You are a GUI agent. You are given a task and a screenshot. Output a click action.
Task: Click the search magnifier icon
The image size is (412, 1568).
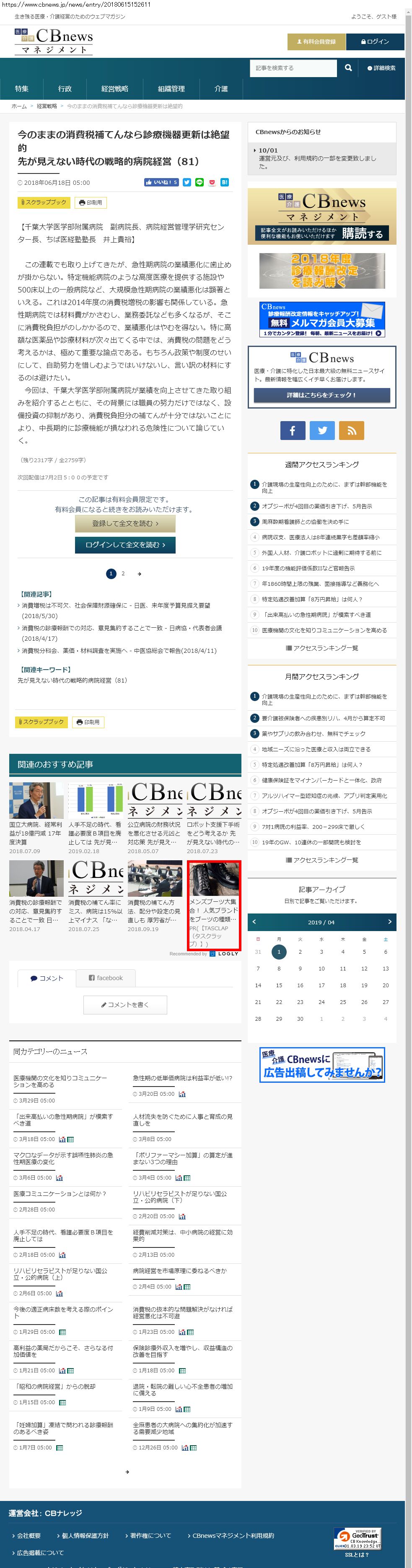point(348,67)
